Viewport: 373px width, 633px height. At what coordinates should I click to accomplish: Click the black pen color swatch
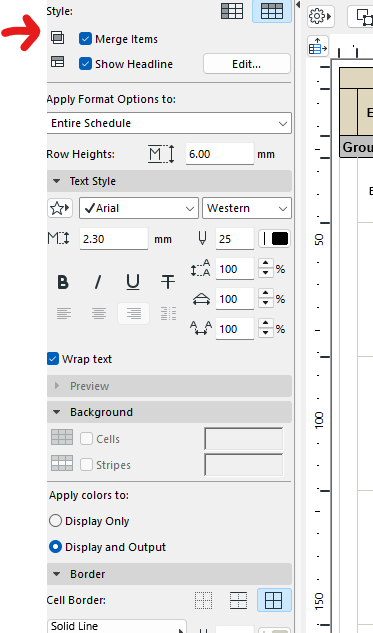tap(280, 239)
